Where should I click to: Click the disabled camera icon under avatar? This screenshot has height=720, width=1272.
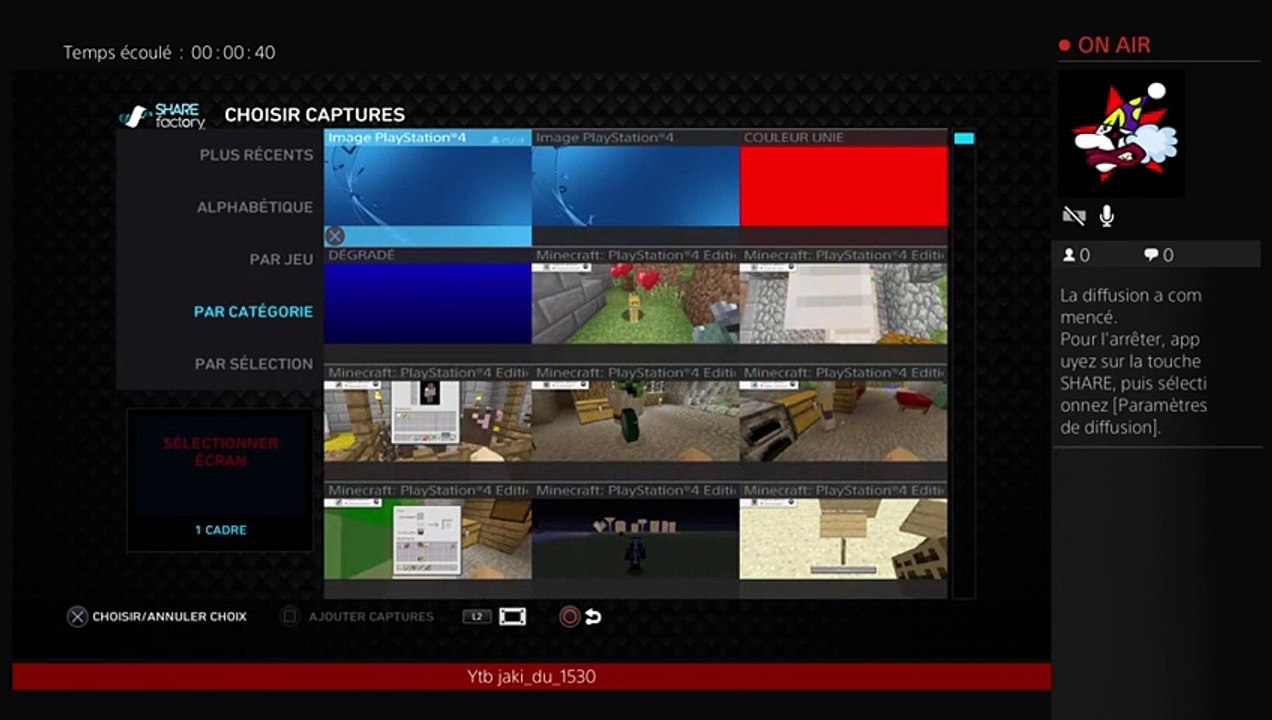[1073, 216]
